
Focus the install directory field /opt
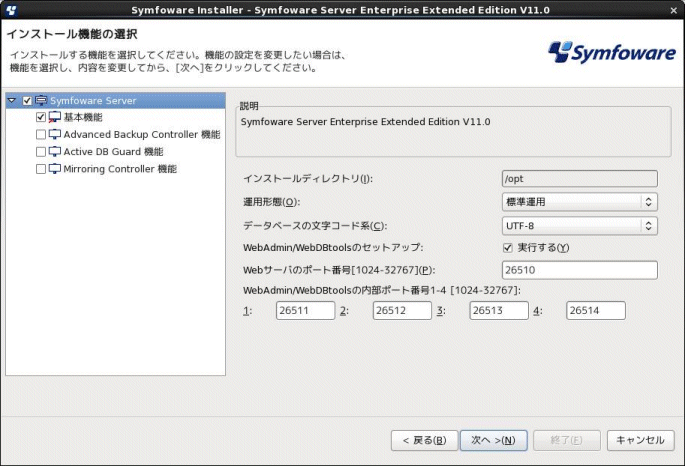[x=580, y=179]
